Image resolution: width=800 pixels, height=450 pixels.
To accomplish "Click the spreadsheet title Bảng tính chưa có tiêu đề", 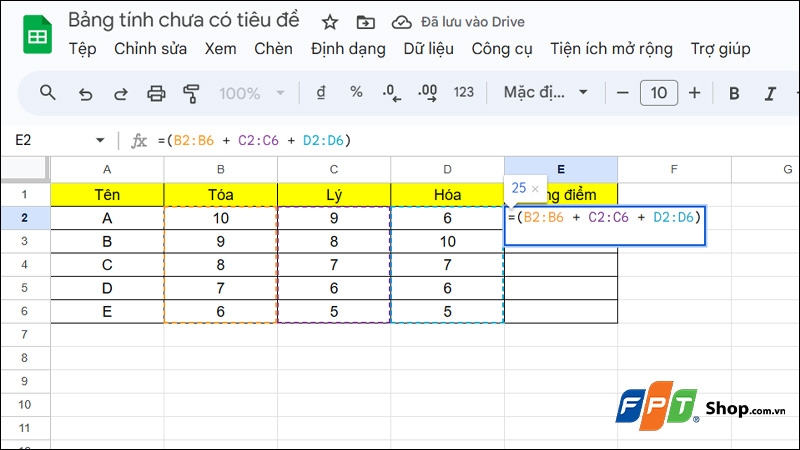I will point(184,20).
